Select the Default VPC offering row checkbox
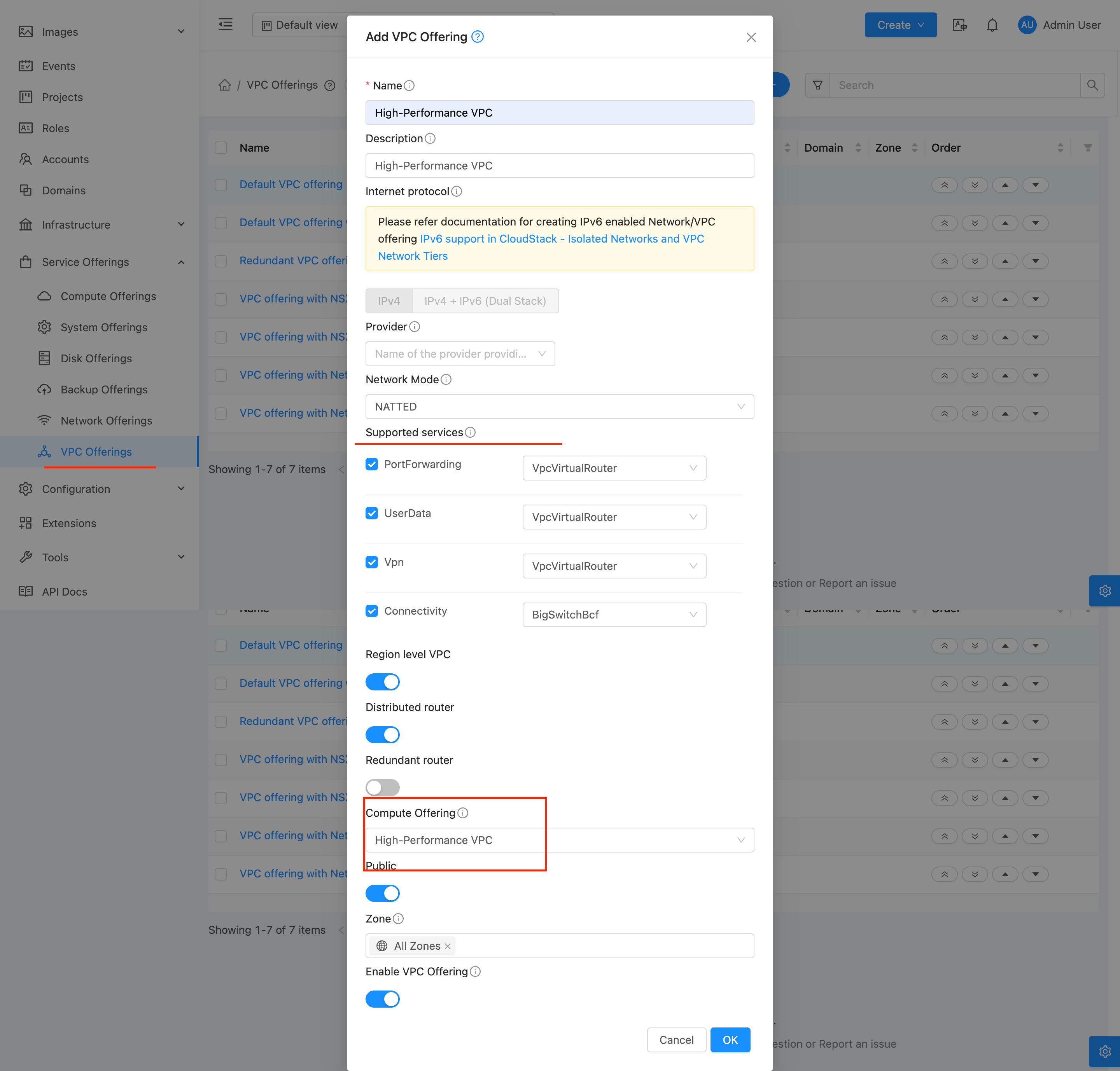 point(221,185)
